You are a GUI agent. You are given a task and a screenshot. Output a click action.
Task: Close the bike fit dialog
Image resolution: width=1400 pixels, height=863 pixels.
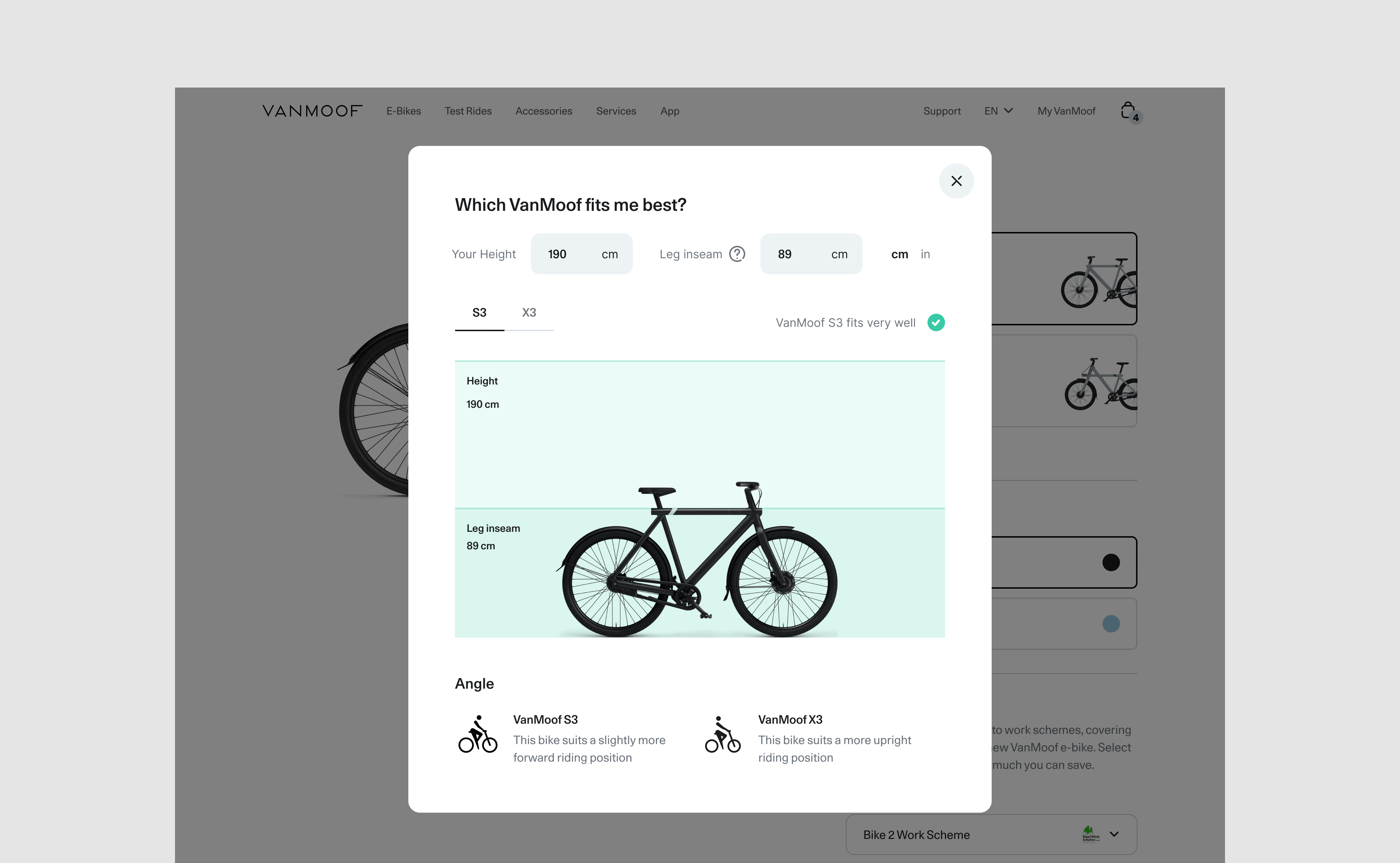coord(956,181)
